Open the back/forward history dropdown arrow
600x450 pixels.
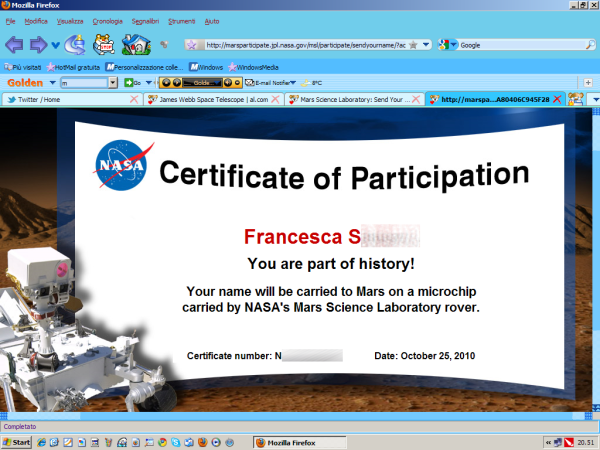55,46
